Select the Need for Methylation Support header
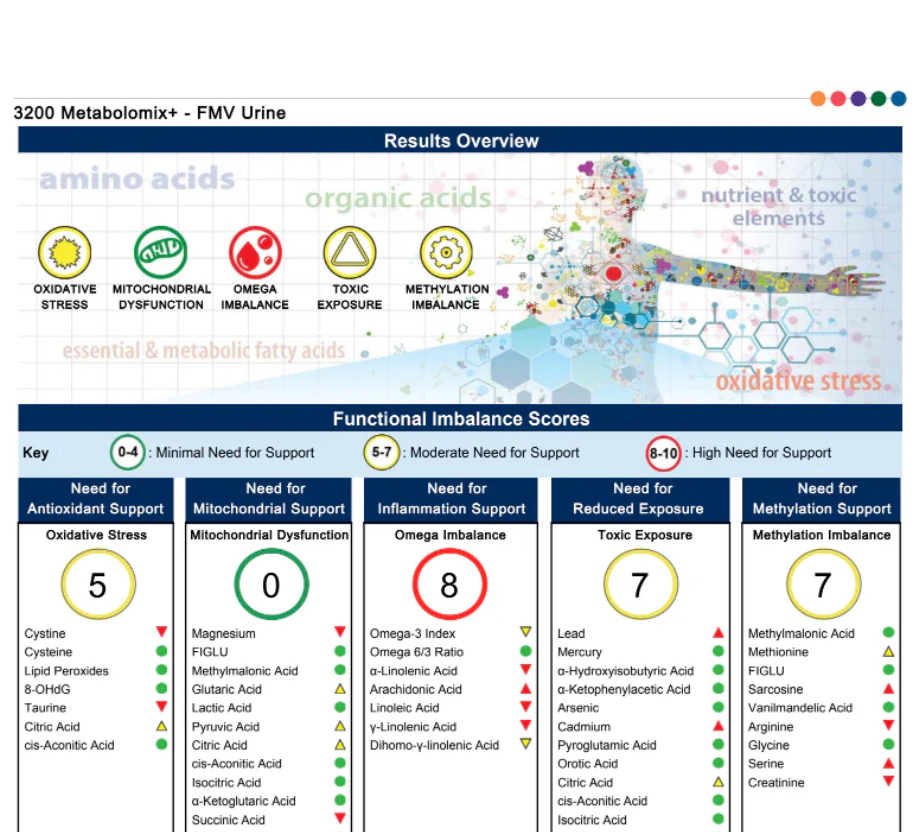This screenshot has height=832, width=916. (822, 499)
